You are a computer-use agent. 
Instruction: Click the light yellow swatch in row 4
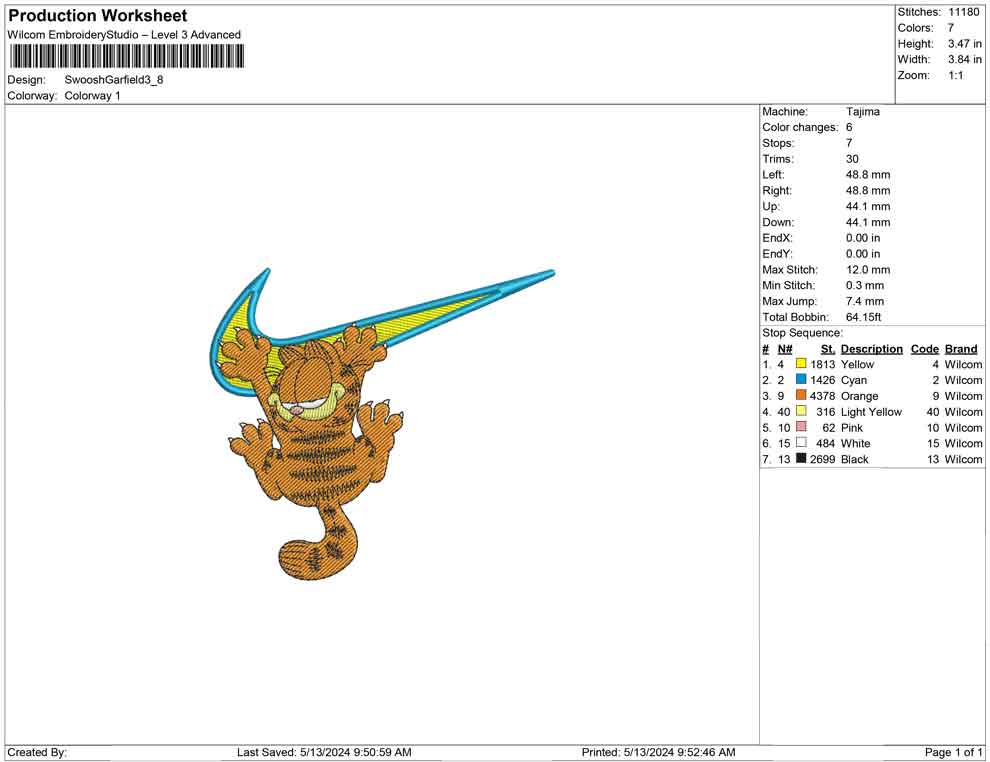pos(801,412)
